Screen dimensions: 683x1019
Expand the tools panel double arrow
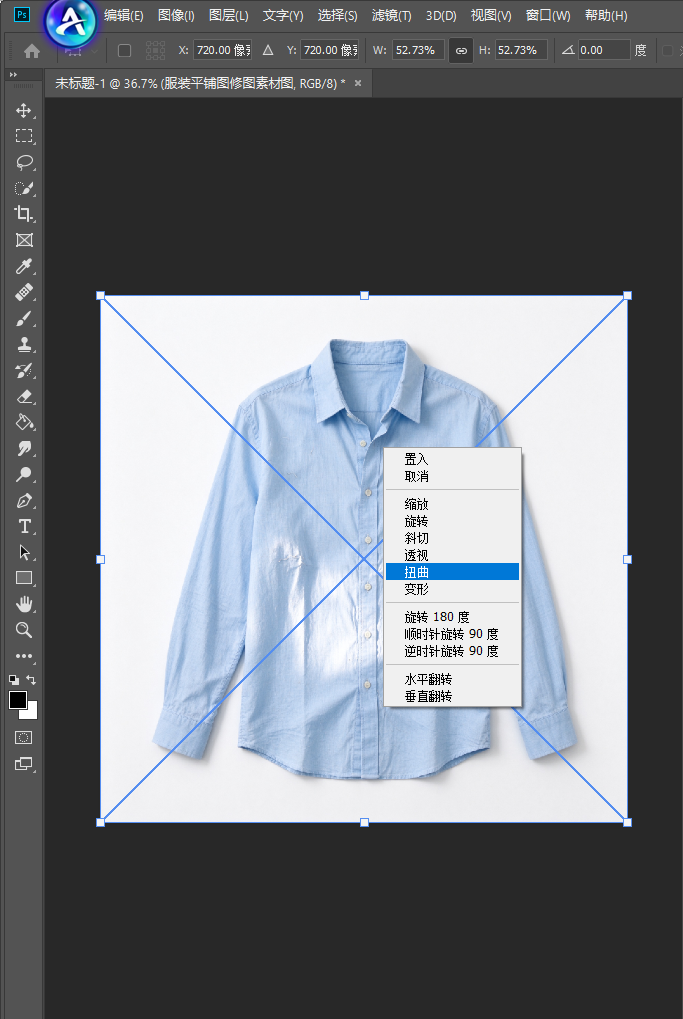13,75
